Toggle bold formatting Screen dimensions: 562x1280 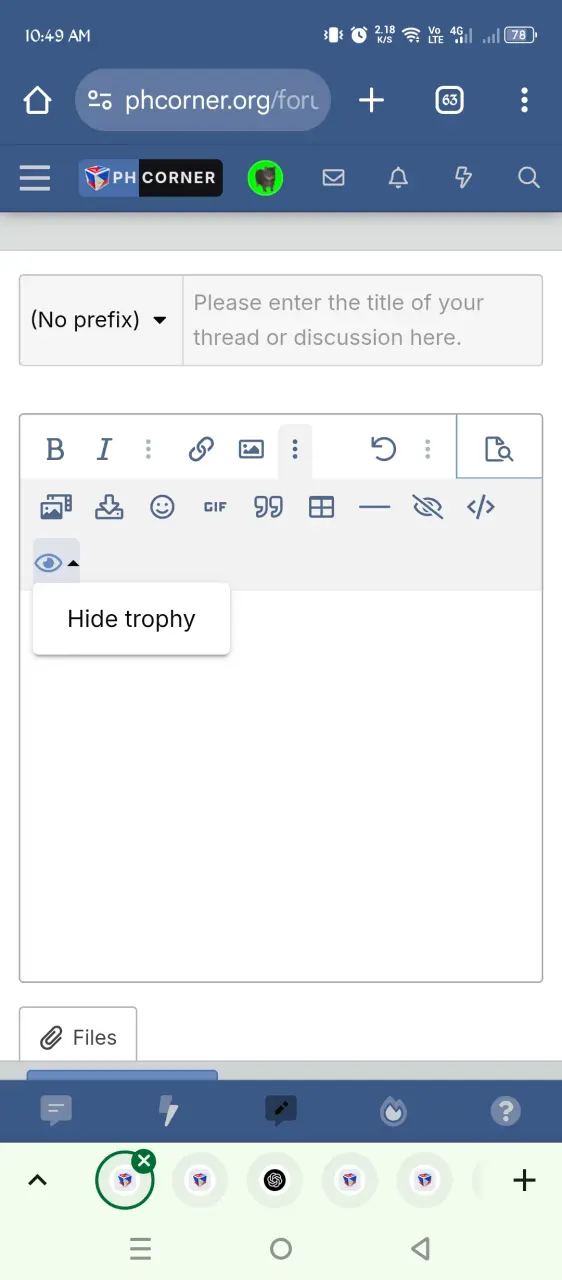click(56, 450)
